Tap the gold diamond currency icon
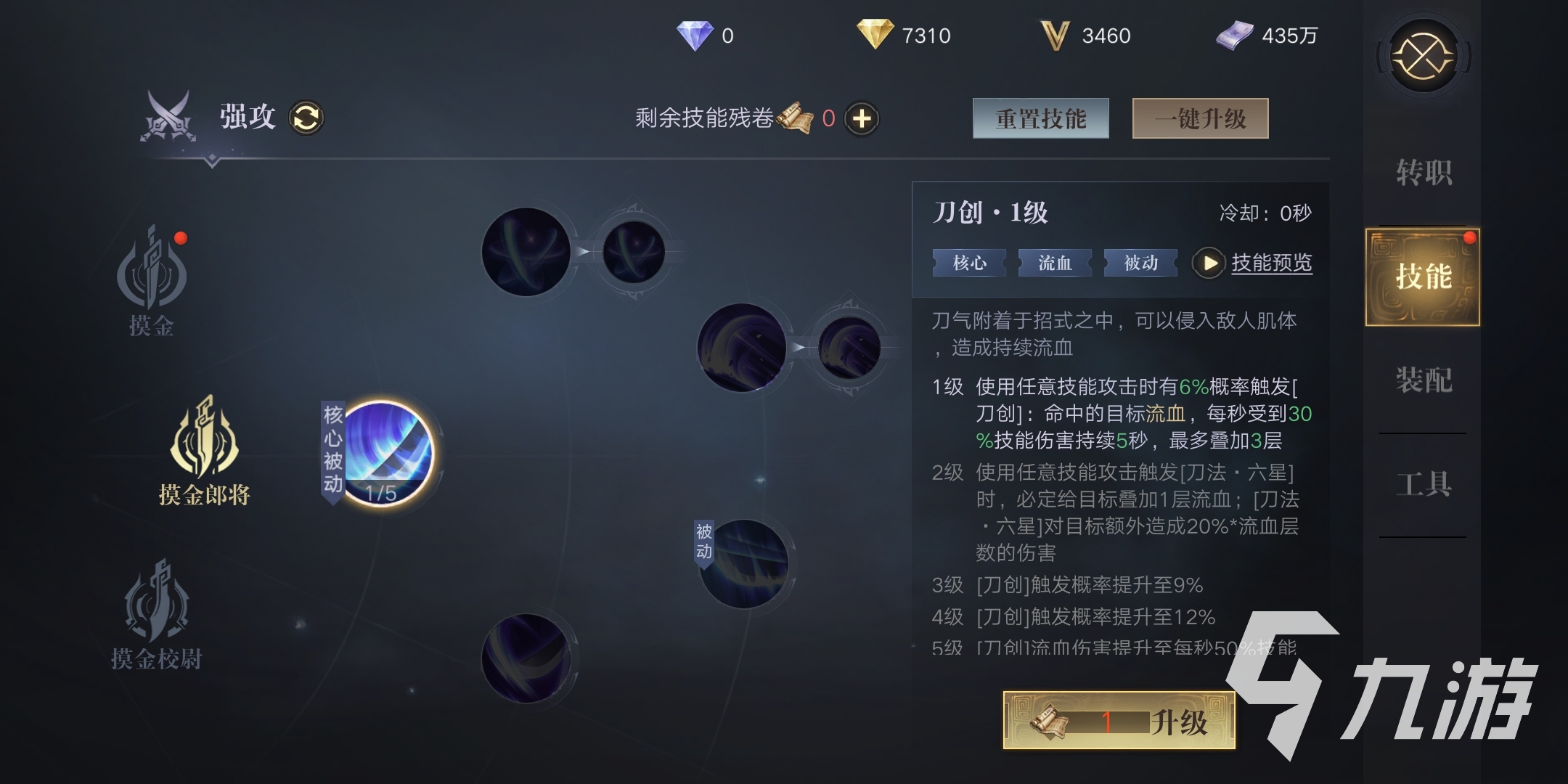The width and height of the screenshot is (1568, 784). point(875,34)
